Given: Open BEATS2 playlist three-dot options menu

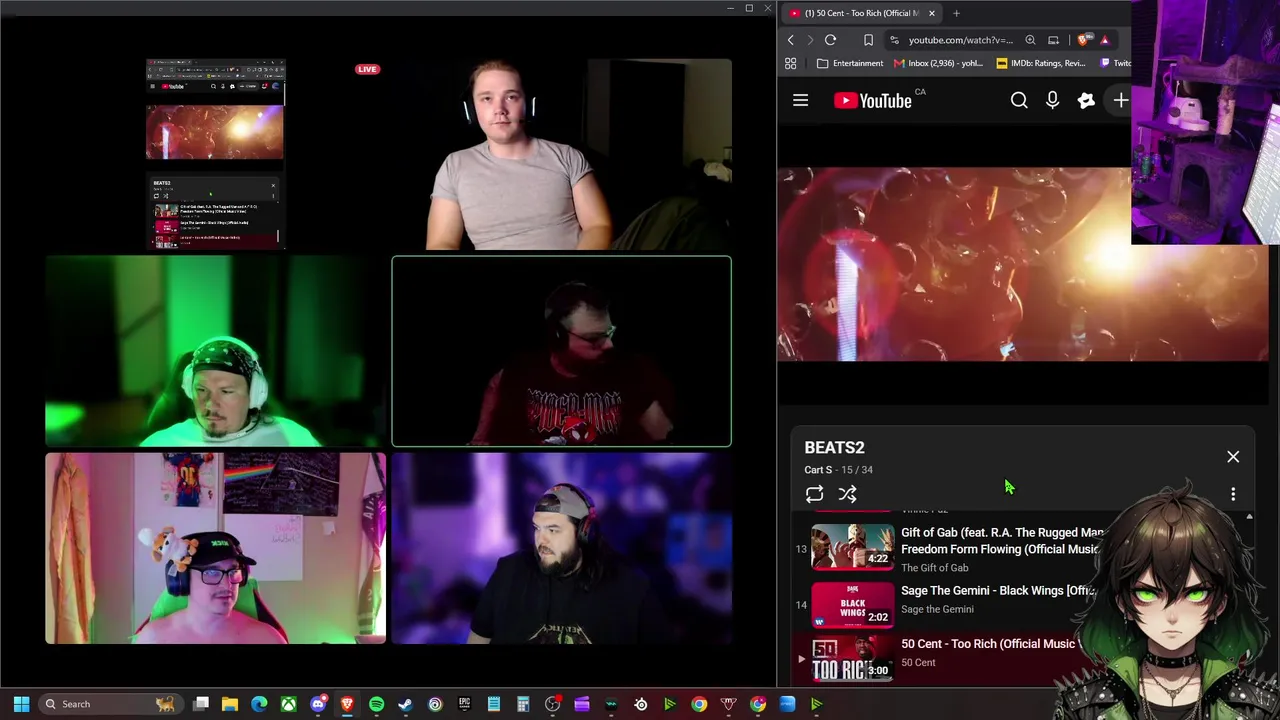Looking at the screenshot, I should click(1233, 494).
